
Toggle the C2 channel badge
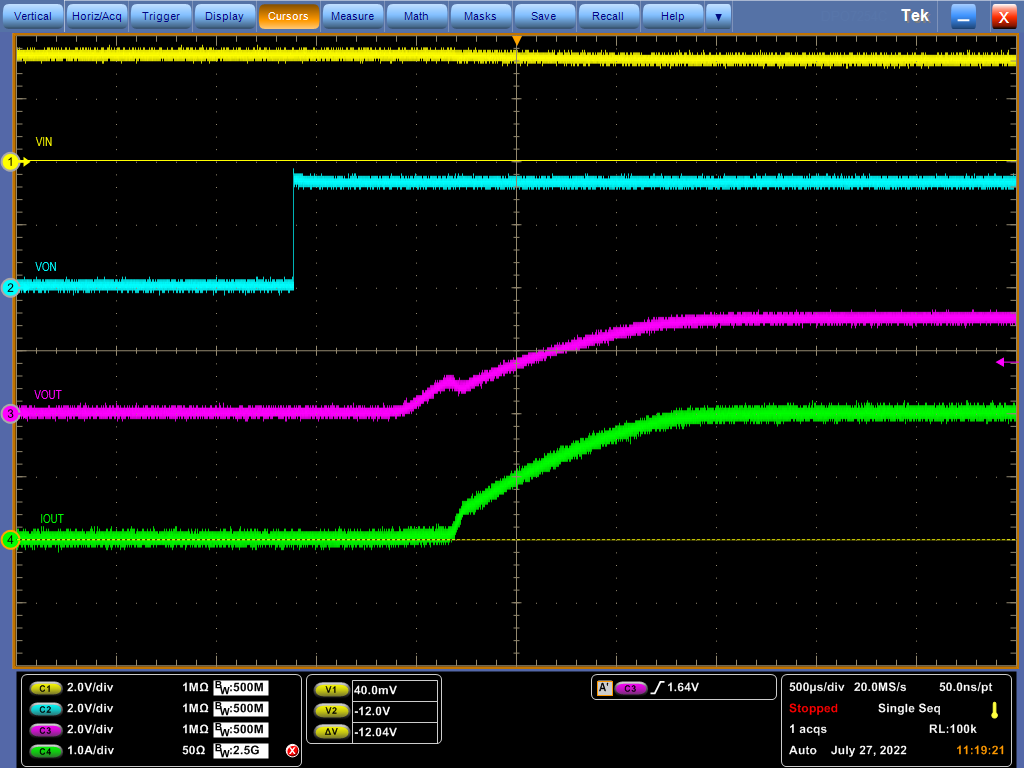45,709
